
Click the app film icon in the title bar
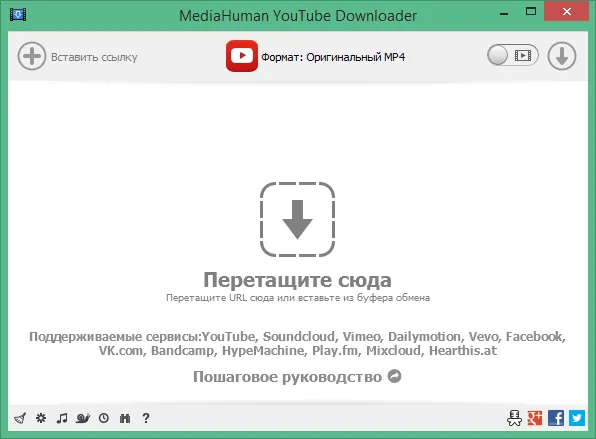tap(18, 15)
